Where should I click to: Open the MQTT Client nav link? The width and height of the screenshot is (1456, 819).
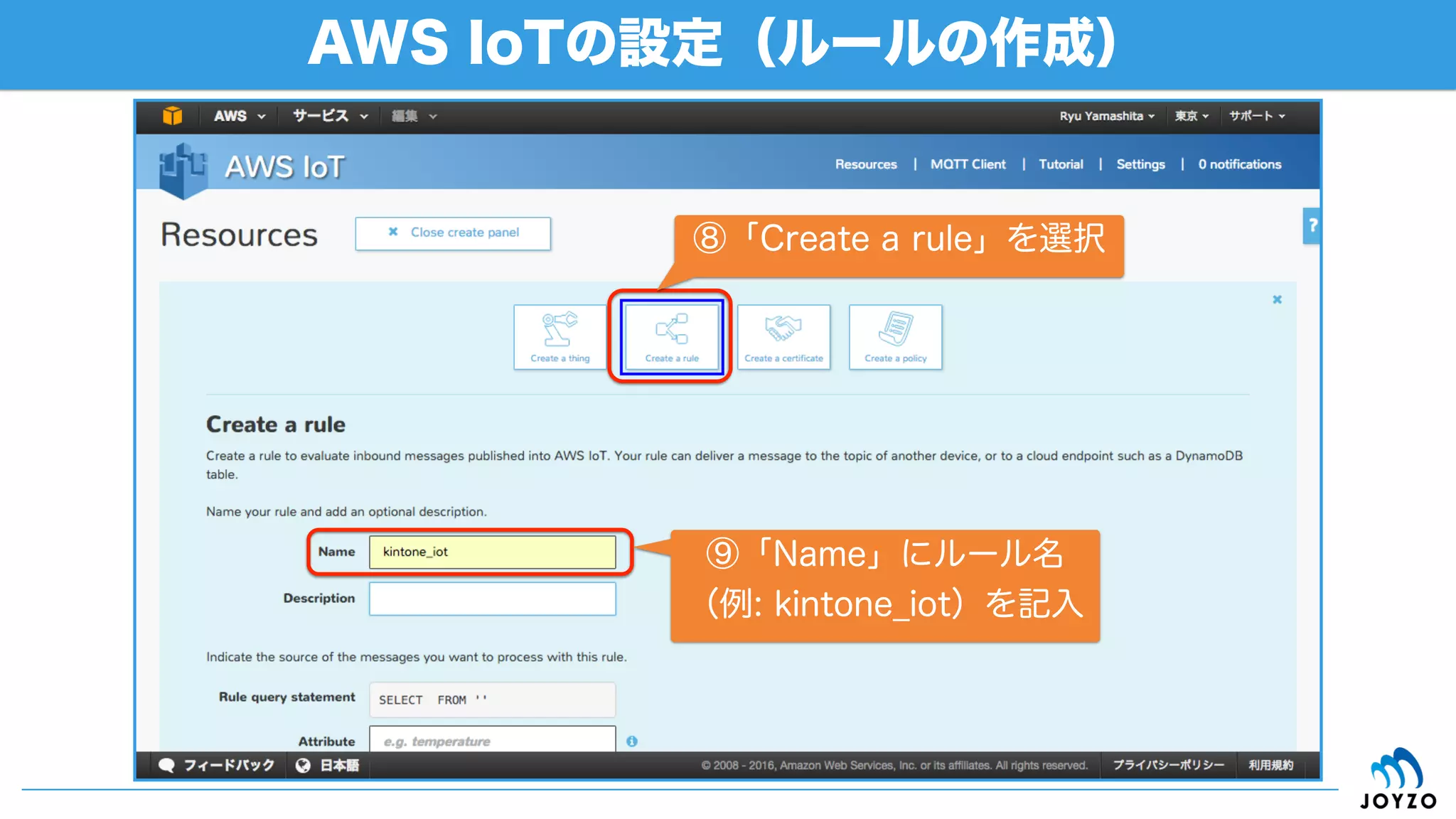(968, 164)
